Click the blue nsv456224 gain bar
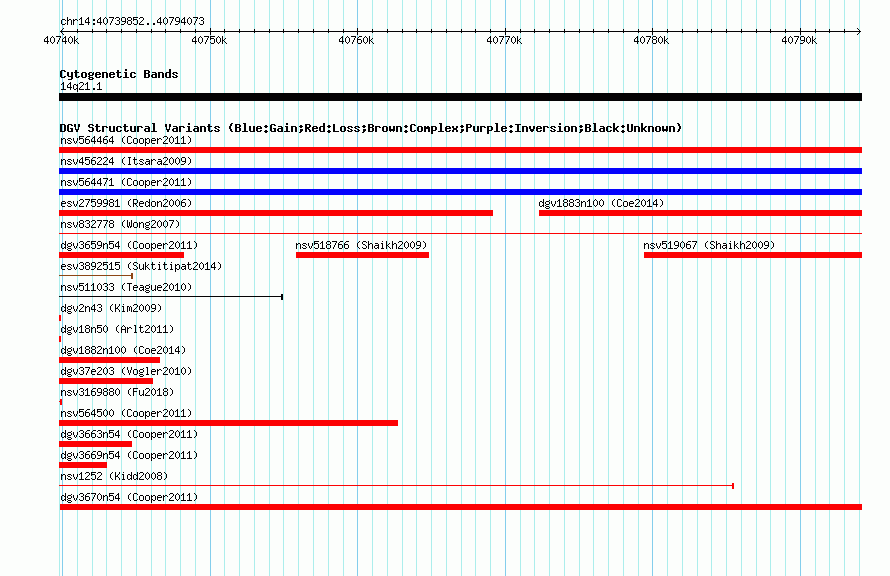The width and height of the screenshot is (890, 576). pos(460,171)
